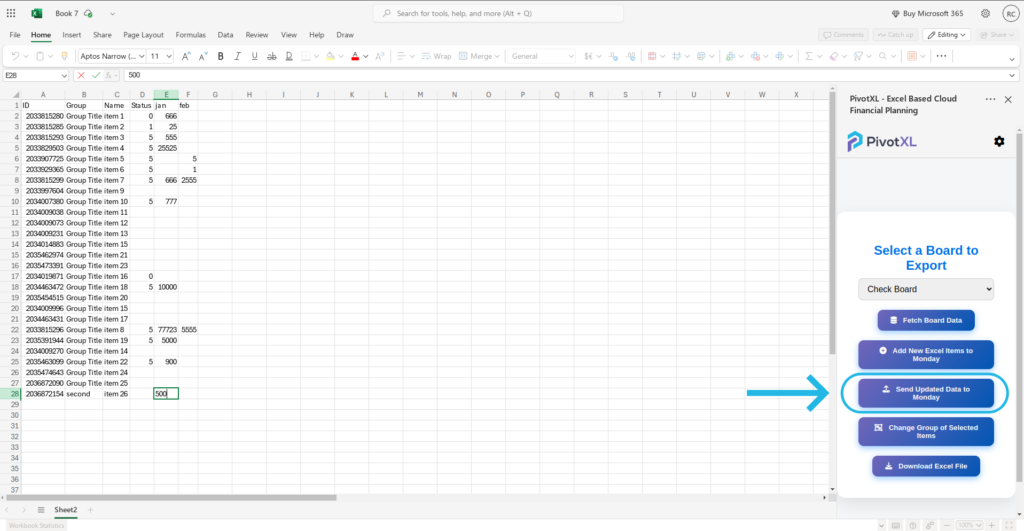Click the Clear eraser icon
1024x531 pixels.
pos(833,56)
